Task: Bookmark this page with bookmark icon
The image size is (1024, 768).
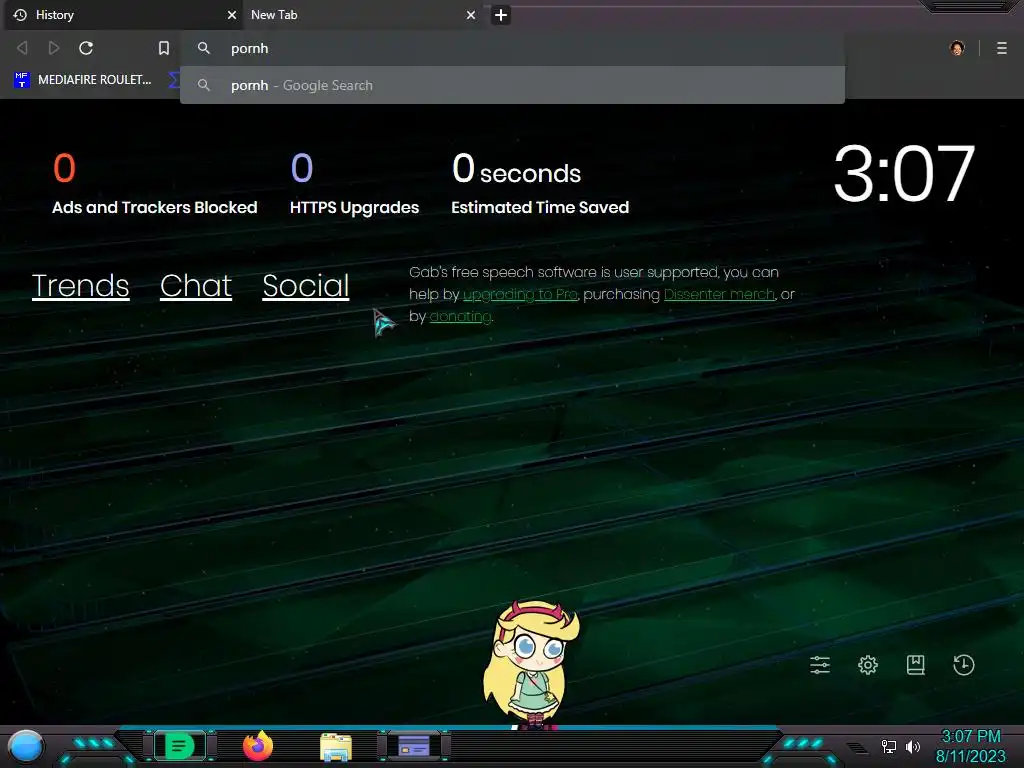Action: click(x=164, y=48)
